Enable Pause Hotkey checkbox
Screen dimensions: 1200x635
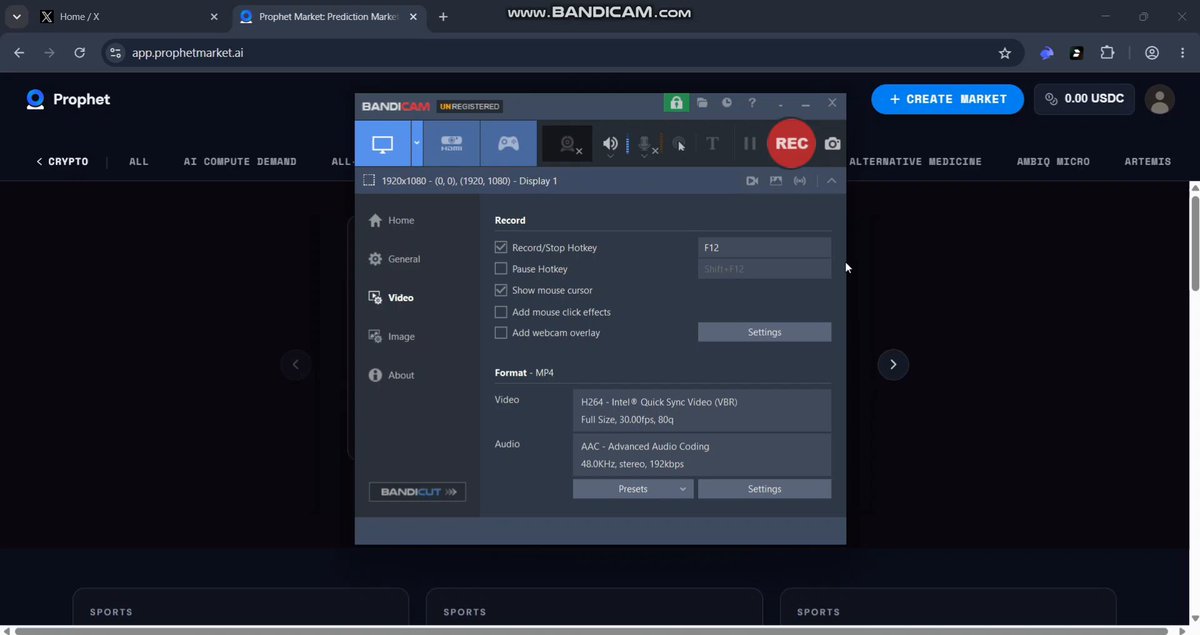tap(501, 269)
